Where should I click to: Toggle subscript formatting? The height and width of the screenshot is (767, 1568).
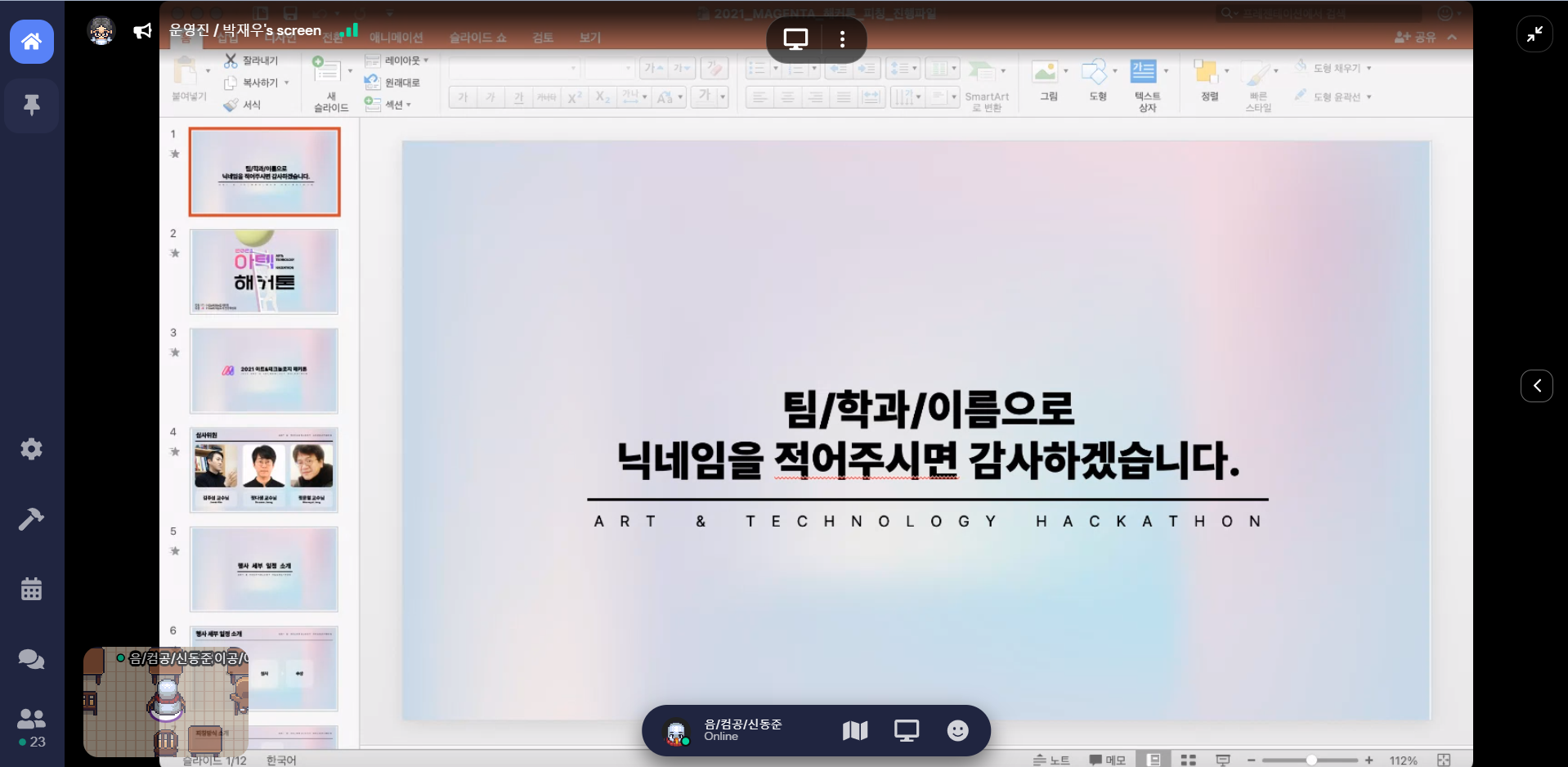pos(603,97)
